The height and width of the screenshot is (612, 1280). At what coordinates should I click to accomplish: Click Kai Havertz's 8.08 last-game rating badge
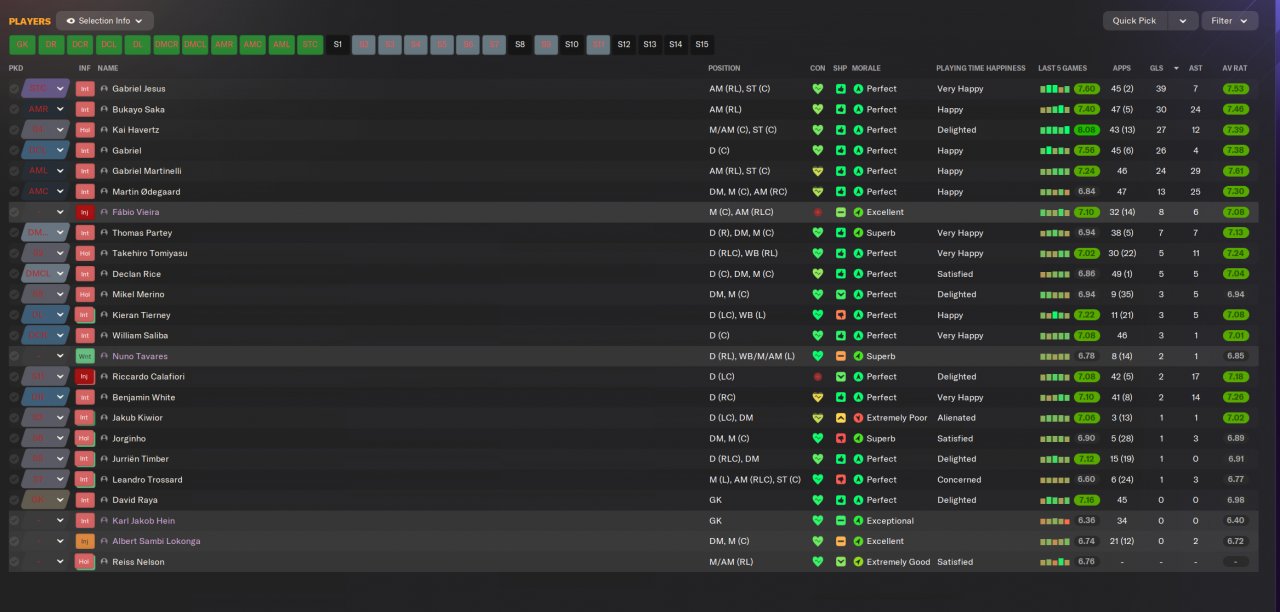point(1086,130)
